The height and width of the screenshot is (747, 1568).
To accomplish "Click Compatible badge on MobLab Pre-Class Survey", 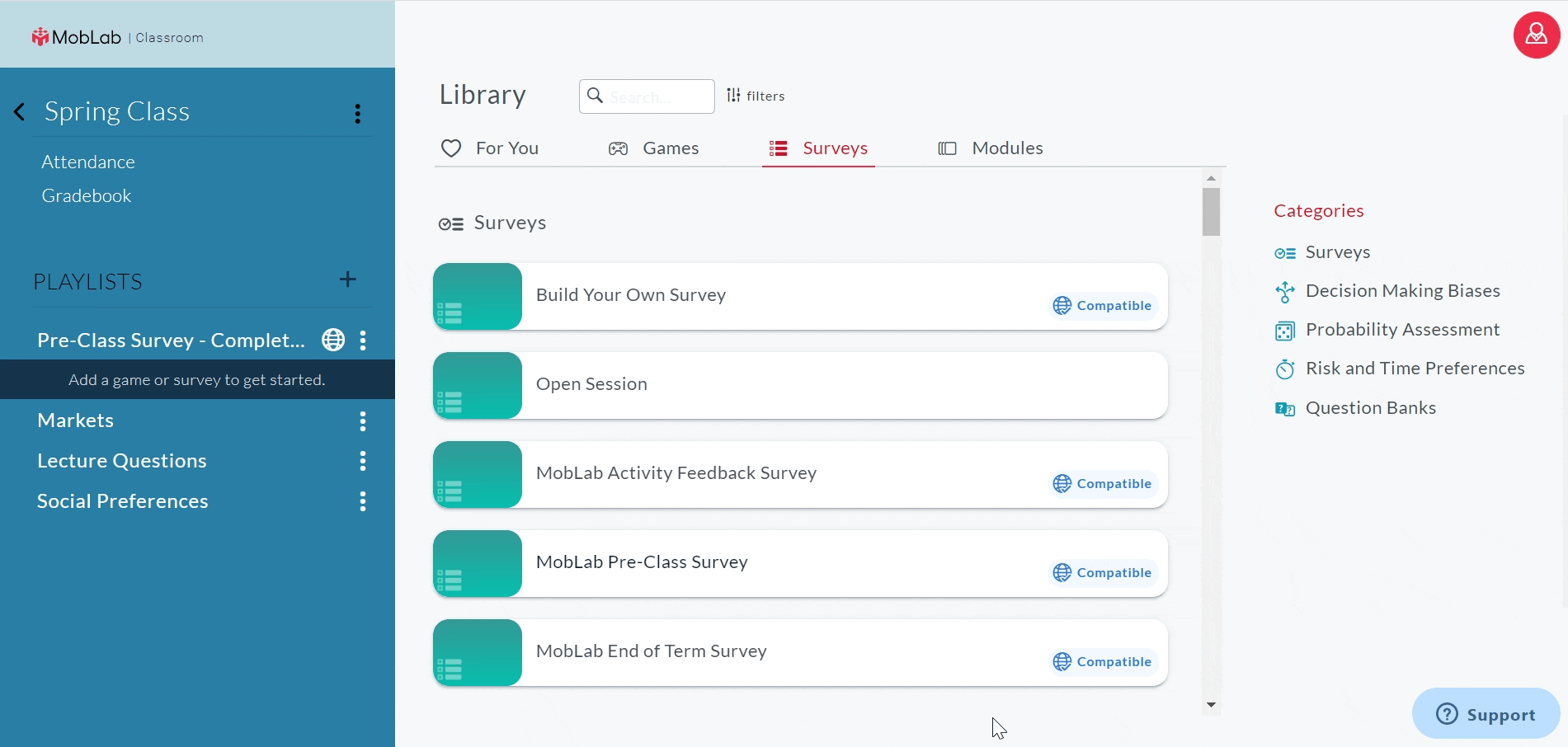I will (1103, 573).
